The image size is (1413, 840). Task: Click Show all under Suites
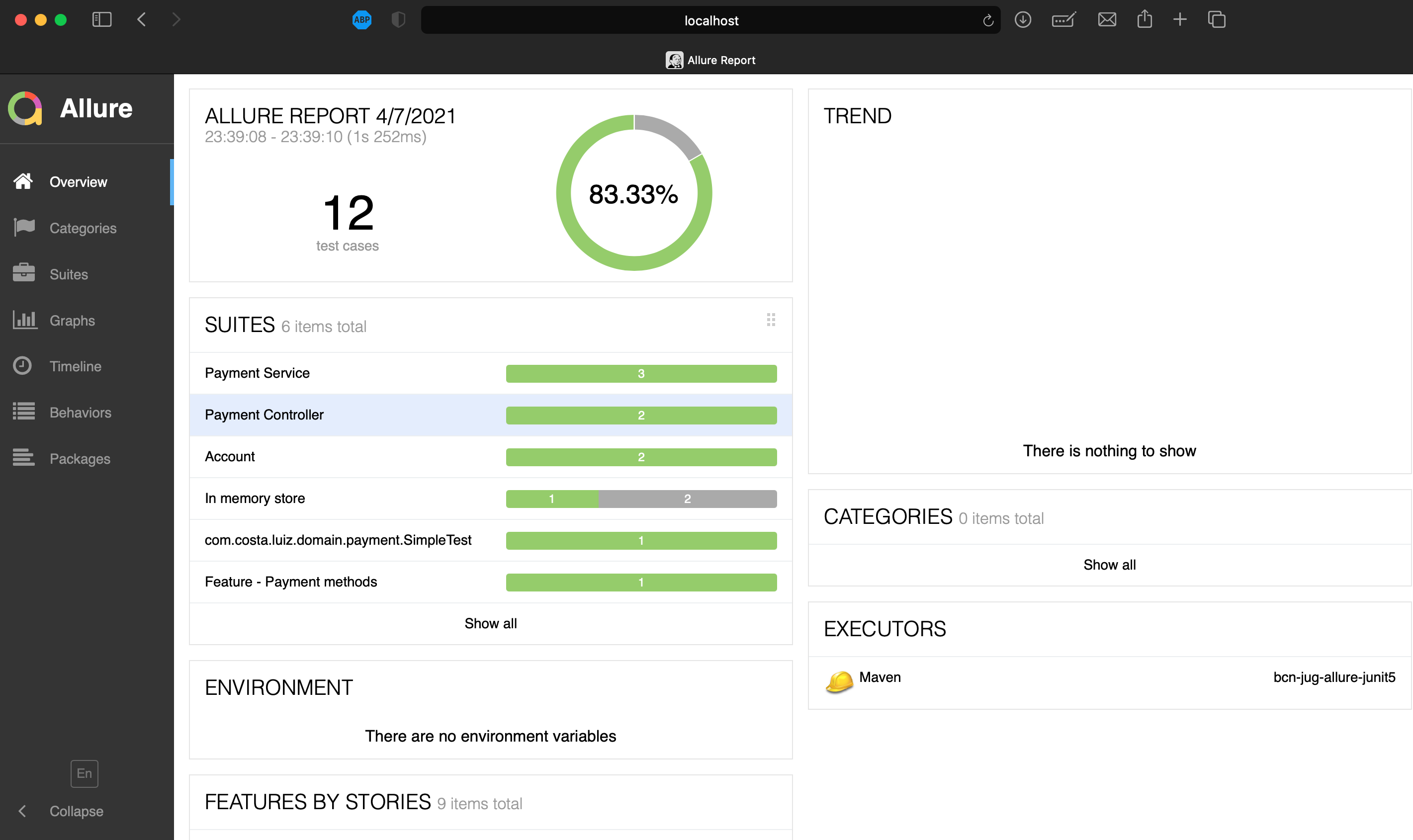point(490,623)
